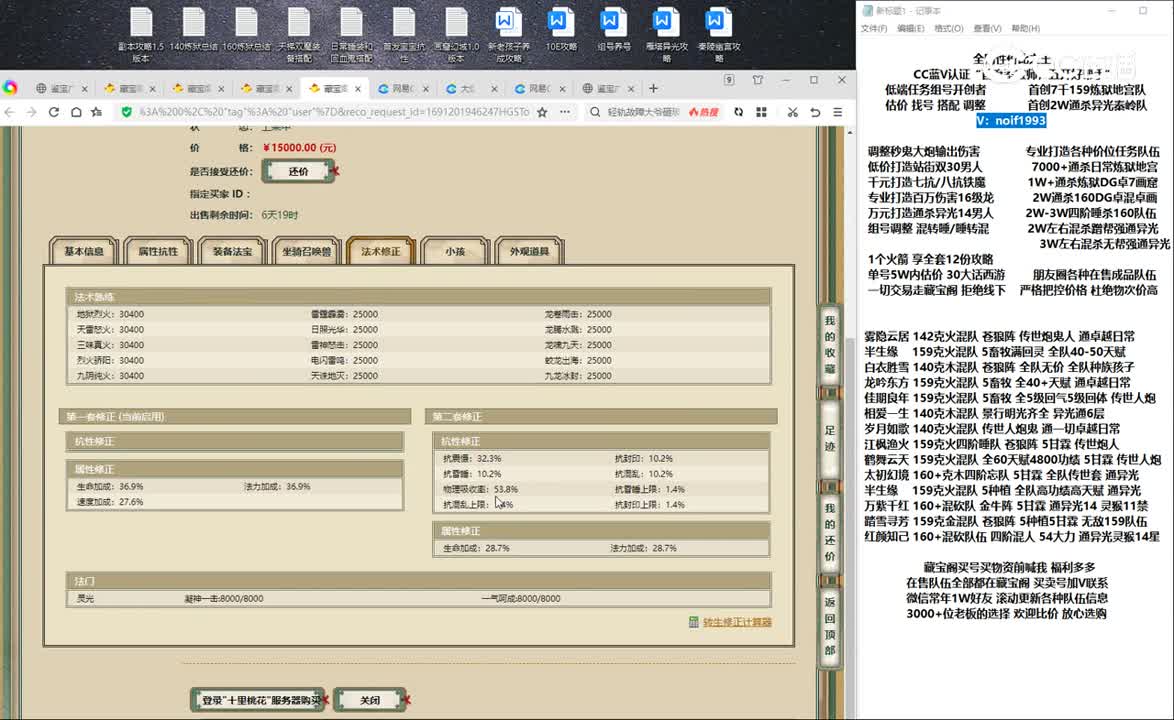Switch to the 属性抗性 tab
1174x720 pixels.
coord(158,251)
